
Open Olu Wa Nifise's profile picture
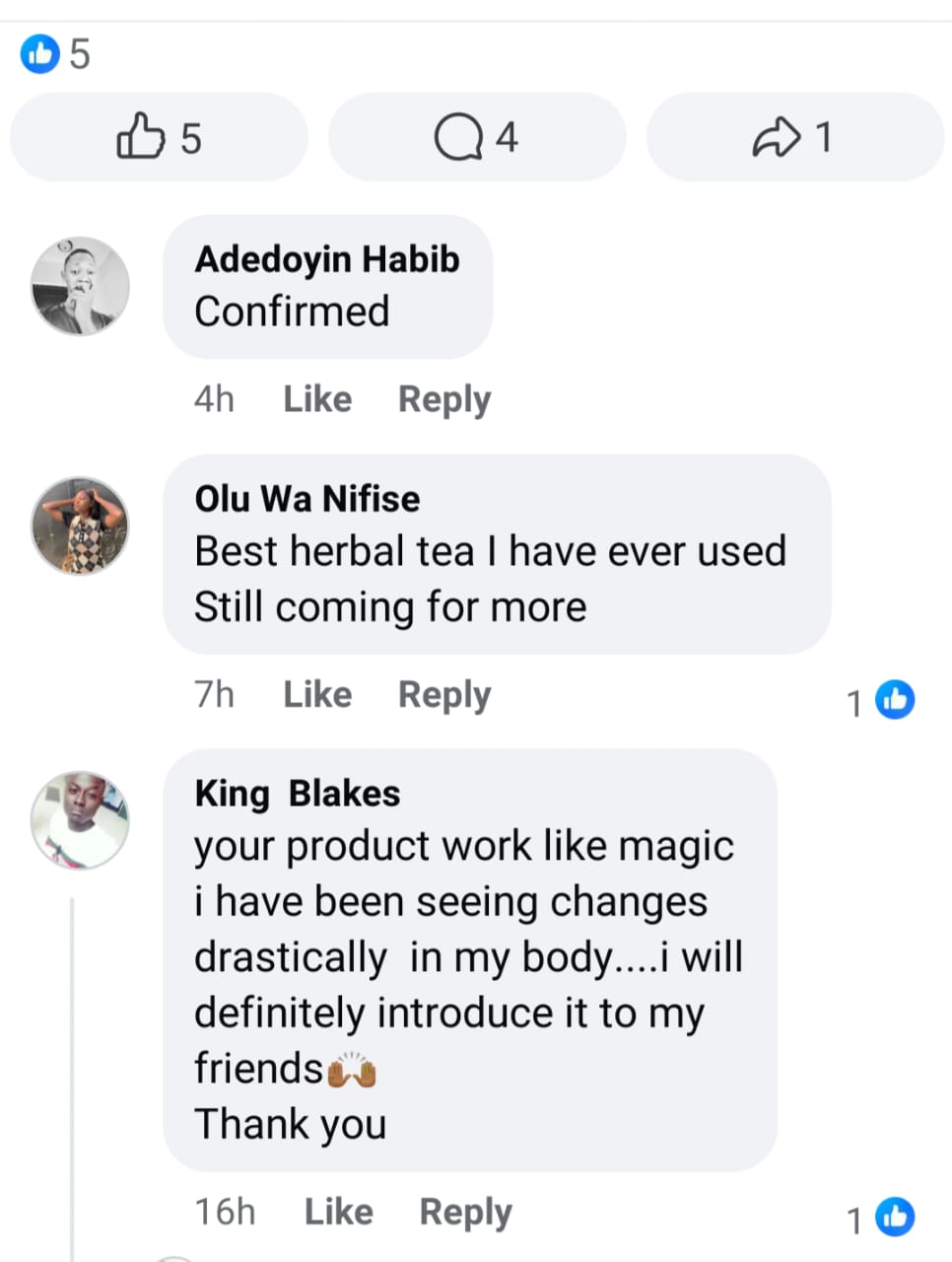pos(80,526)
